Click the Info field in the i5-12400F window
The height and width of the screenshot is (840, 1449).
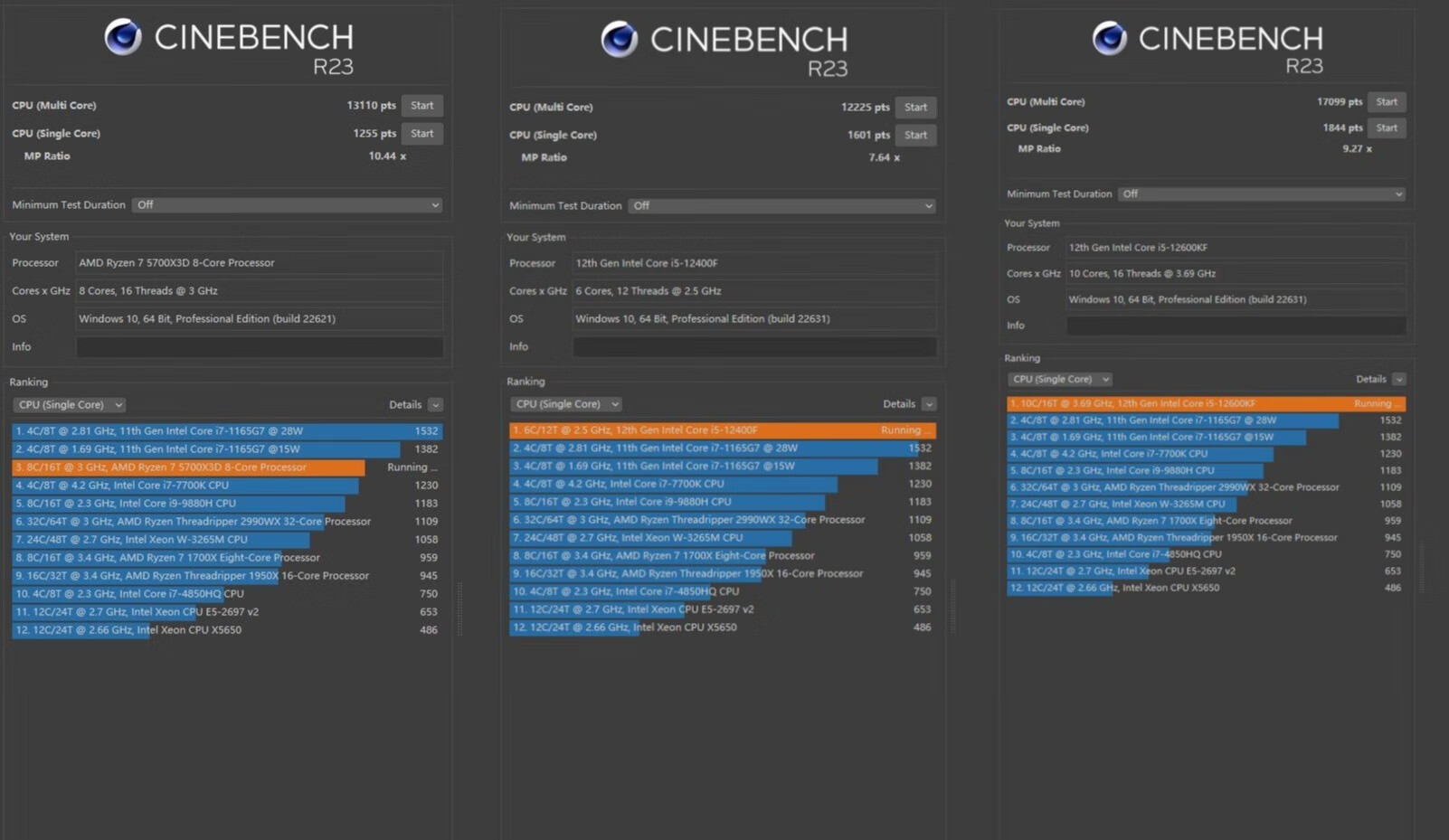[x=755, y=347]
